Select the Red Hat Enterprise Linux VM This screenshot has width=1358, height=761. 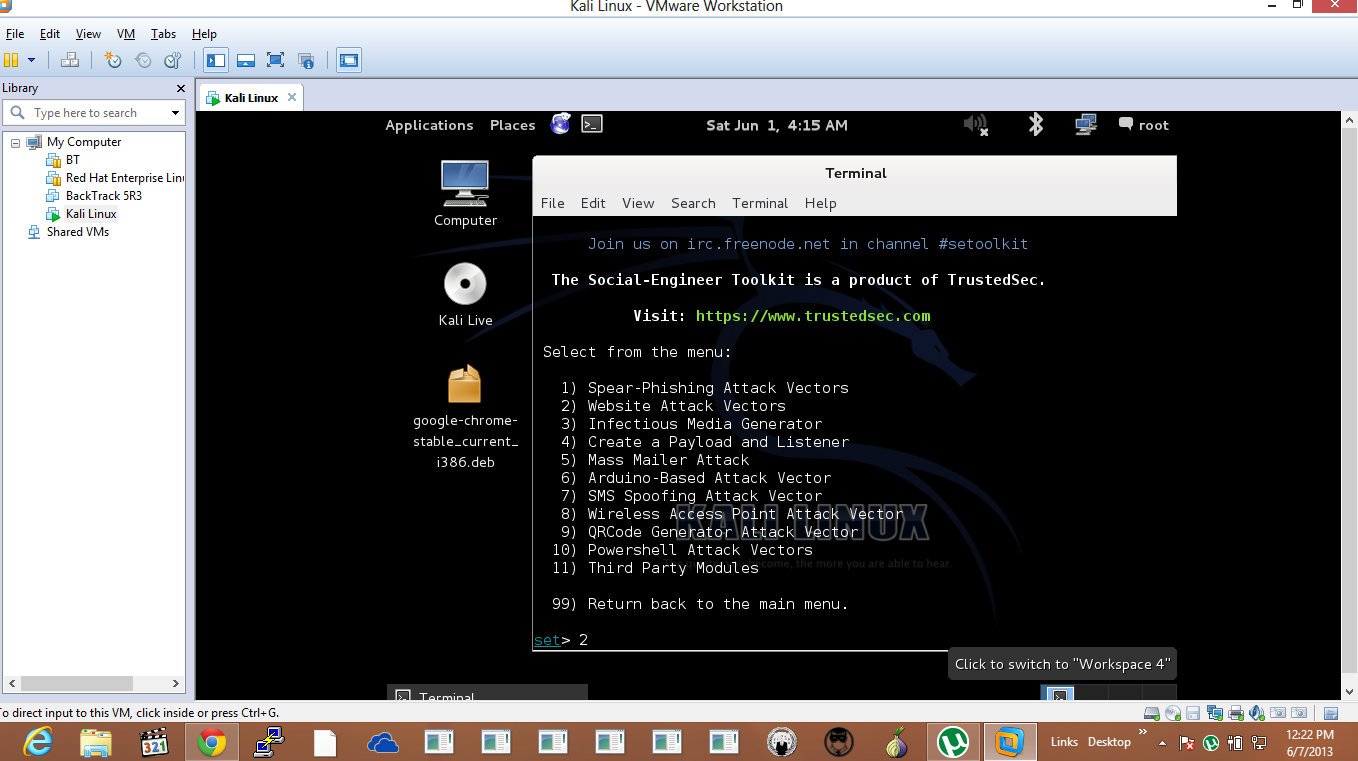[x=125, y=178]
